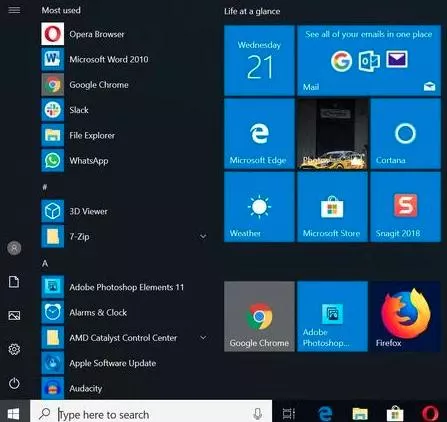
Task: Launch Slack from the app list
Action: (x=124, y=110)
